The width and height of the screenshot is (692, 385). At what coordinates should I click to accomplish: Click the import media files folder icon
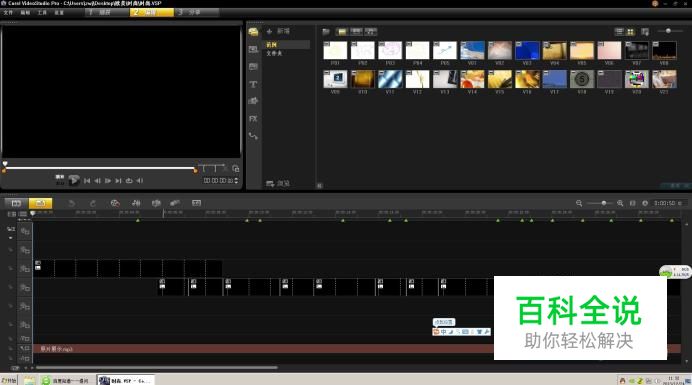coord(326,32)
